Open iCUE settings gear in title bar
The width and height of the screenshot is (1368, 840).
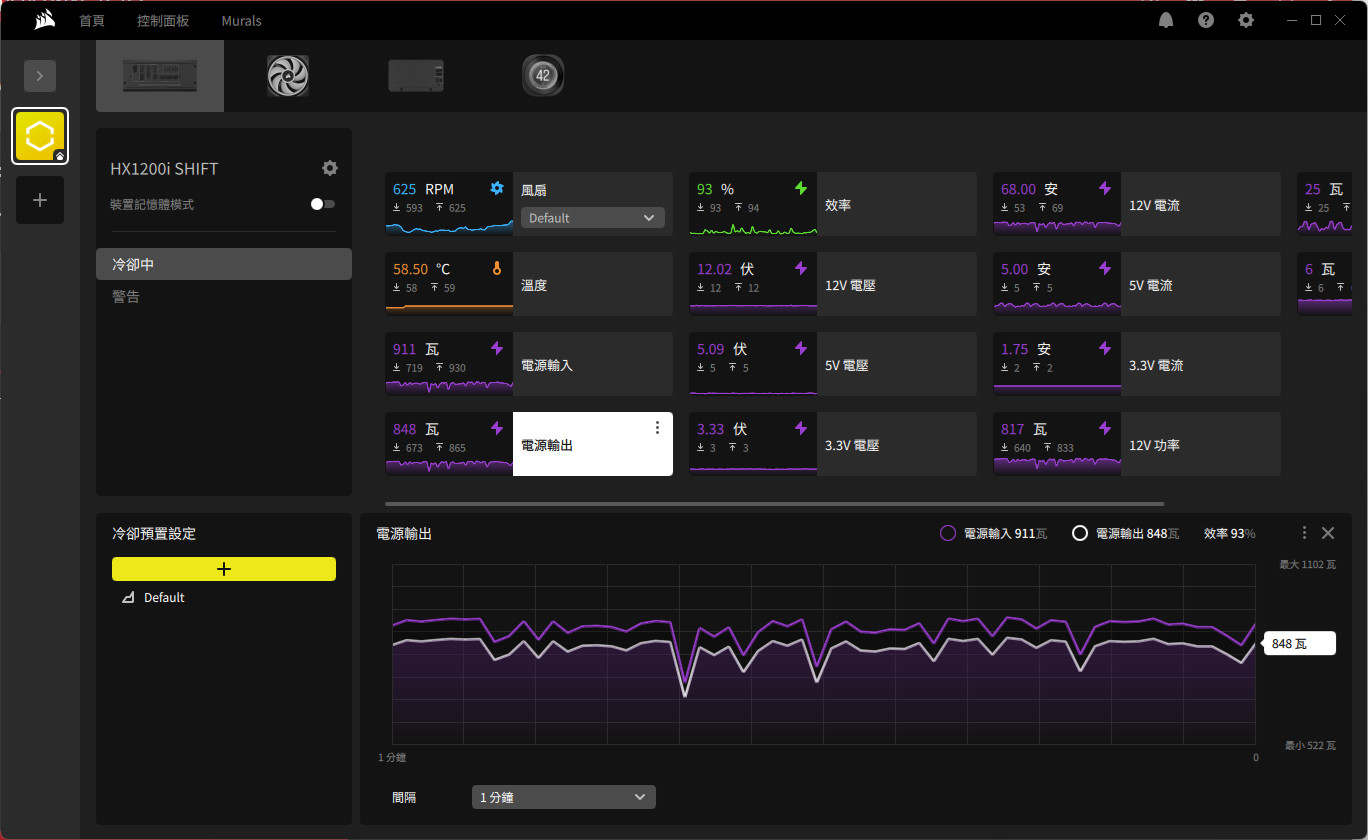[x=1245, y=20]
